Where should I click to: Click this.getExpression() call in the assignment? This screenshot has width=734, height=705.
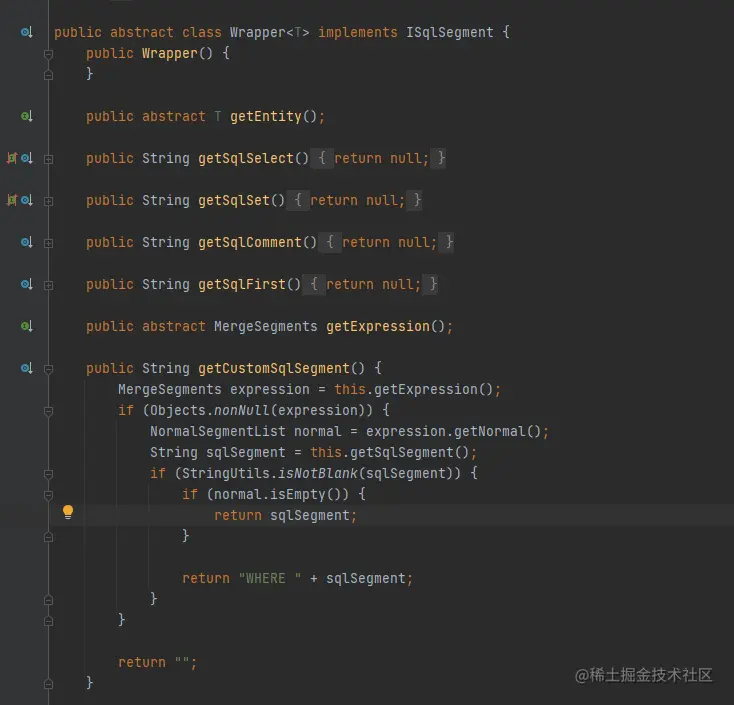point(413,389)
